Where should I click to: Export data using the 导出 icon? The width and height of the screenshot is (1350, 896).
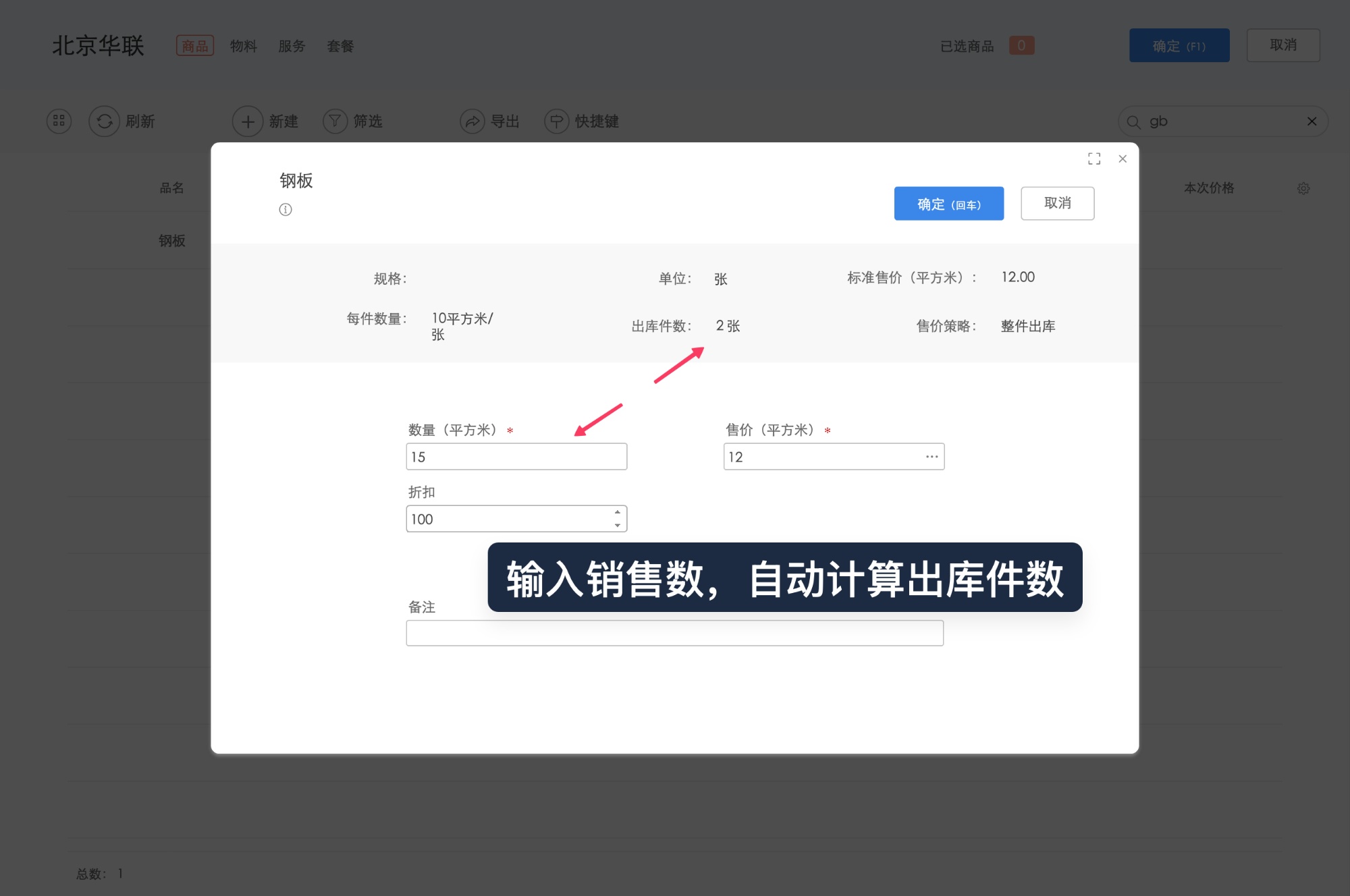tap(473, 121)
